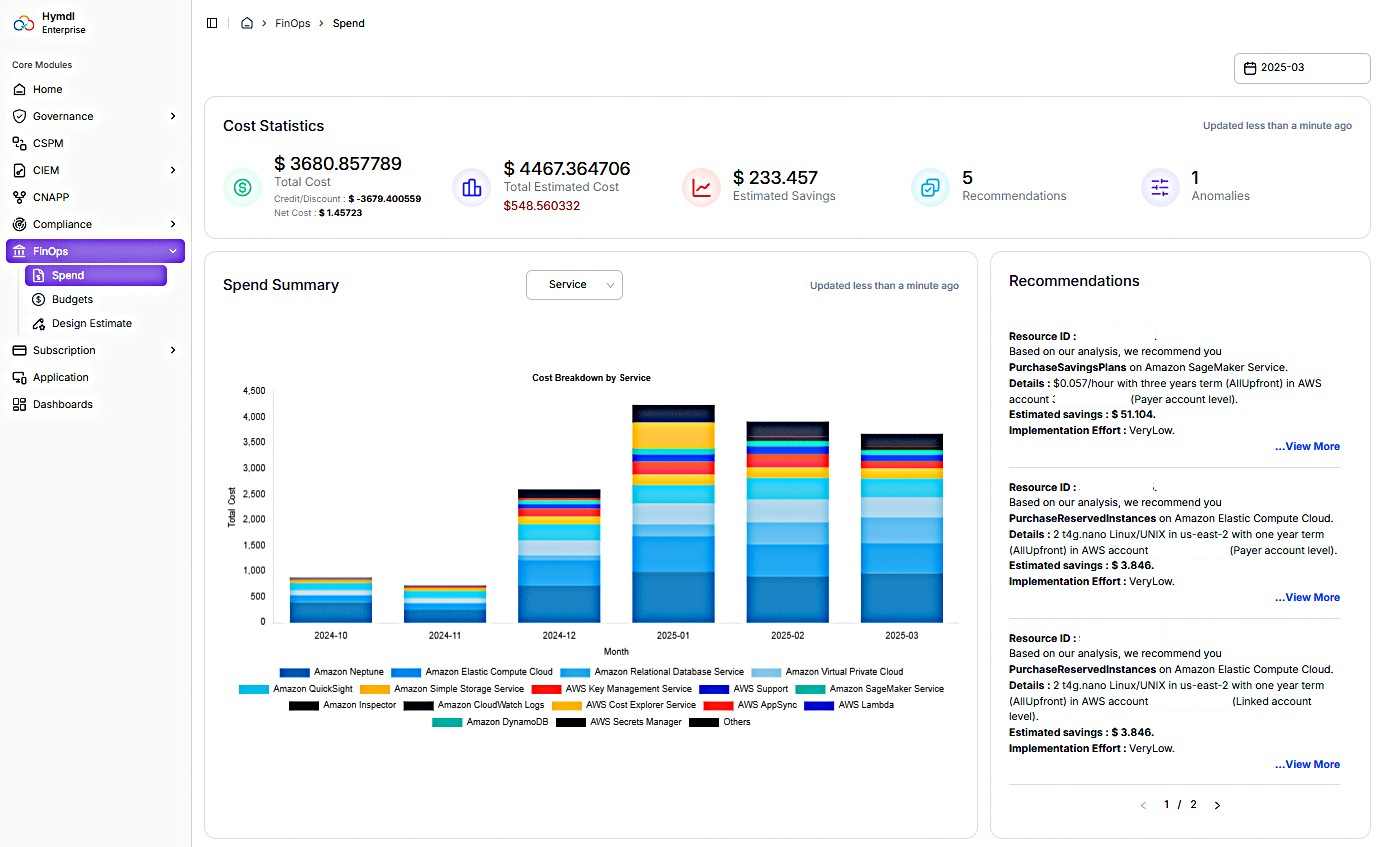Click the Recommendations checkmark icon
Screen dimensions: 1381x847
tap(930, 187)
